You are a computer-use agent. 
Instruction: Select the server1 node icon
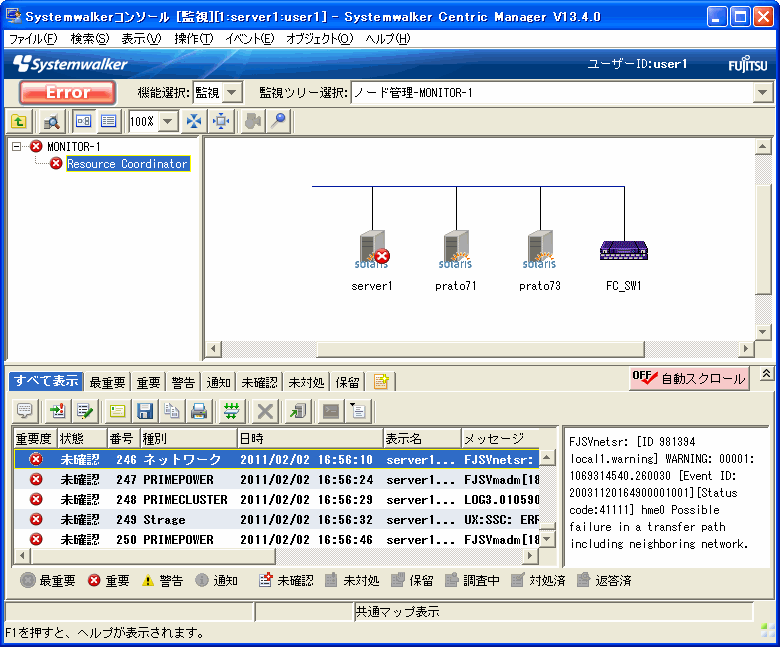pyautogui.click(x=372, y=249)
